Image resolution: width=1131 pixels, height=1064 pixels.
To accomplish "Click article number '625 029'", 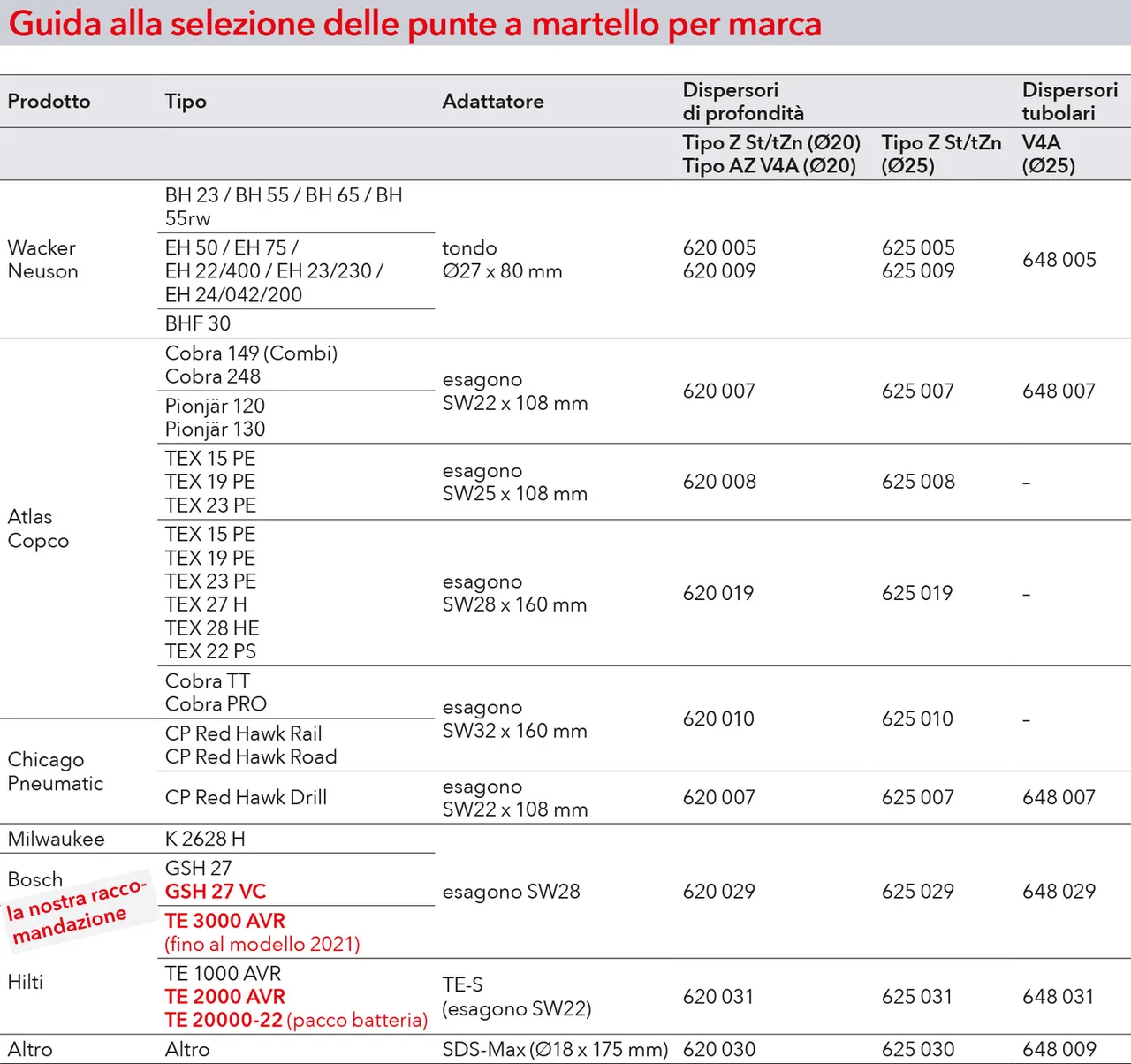I will click(917, 892).
